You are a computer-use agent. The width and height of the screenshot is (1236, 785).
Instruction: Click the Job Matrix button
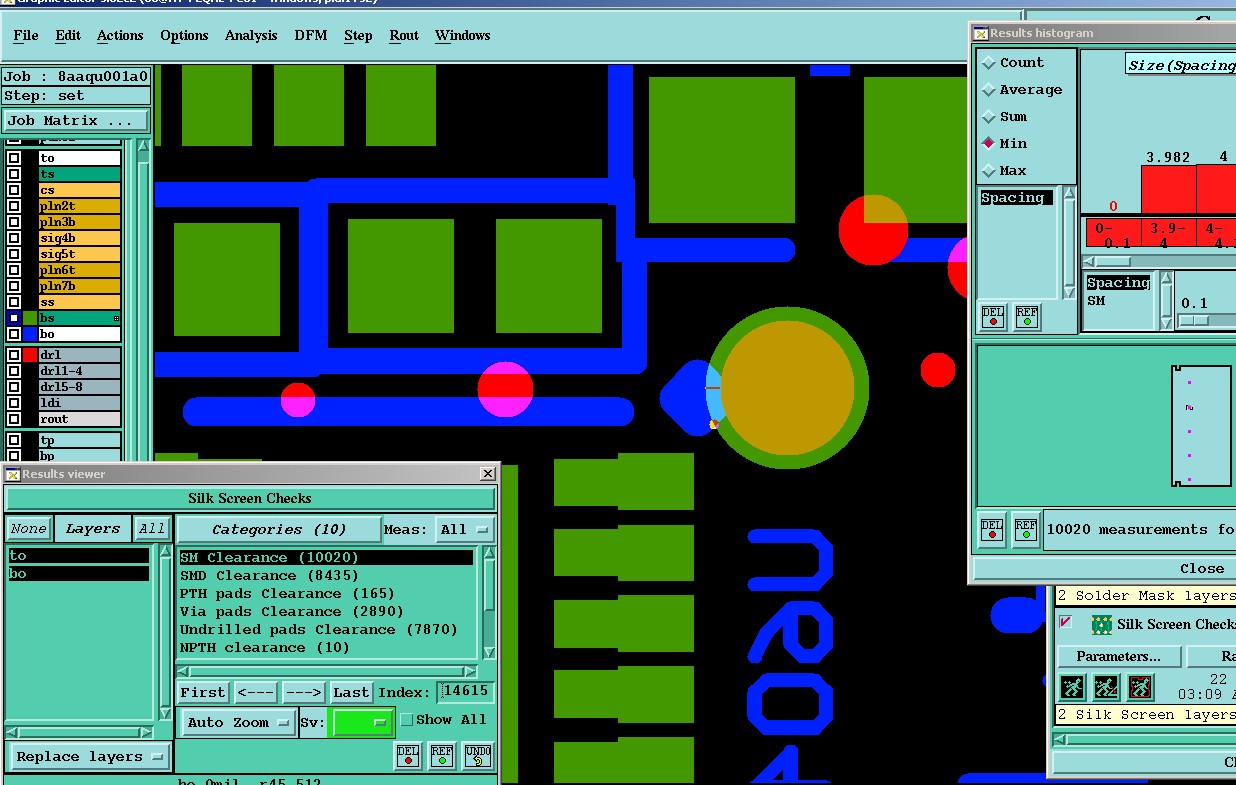(x=76, y=120)
